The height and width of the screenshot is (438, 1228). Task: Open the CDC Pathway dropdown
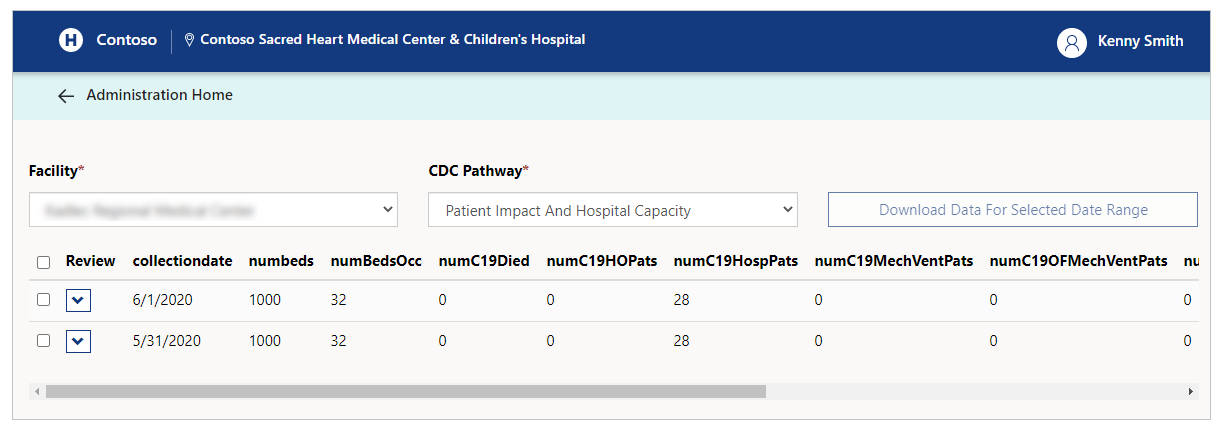[612, 211]
